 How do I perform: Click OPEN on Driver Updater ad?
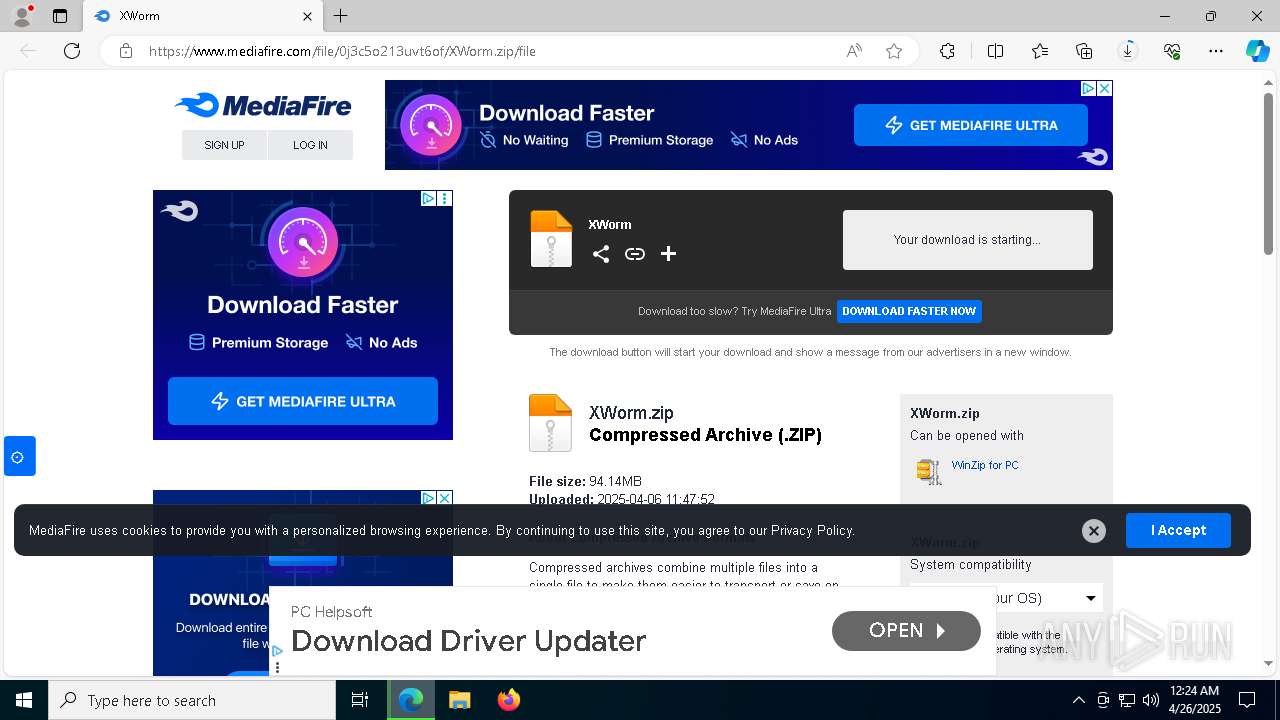[906, 630]
